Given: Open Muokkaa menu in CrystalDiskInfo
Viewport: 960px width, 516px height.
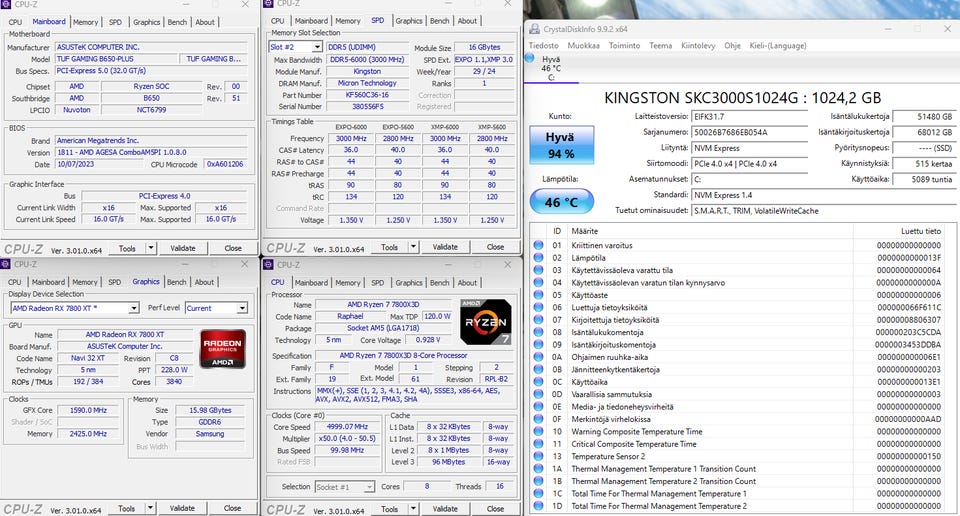Looking at the screenshot, I should tap(583, 46).
